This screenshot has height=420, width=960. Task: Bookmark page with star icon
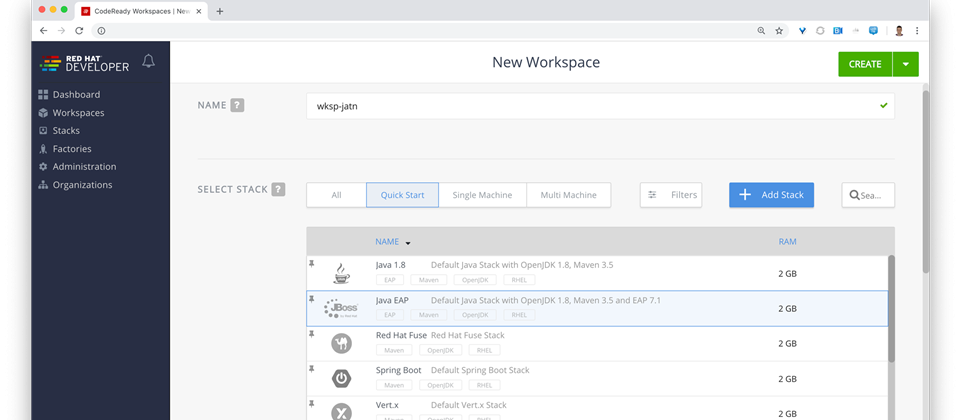pyautogui.click(x=779, y=31)
